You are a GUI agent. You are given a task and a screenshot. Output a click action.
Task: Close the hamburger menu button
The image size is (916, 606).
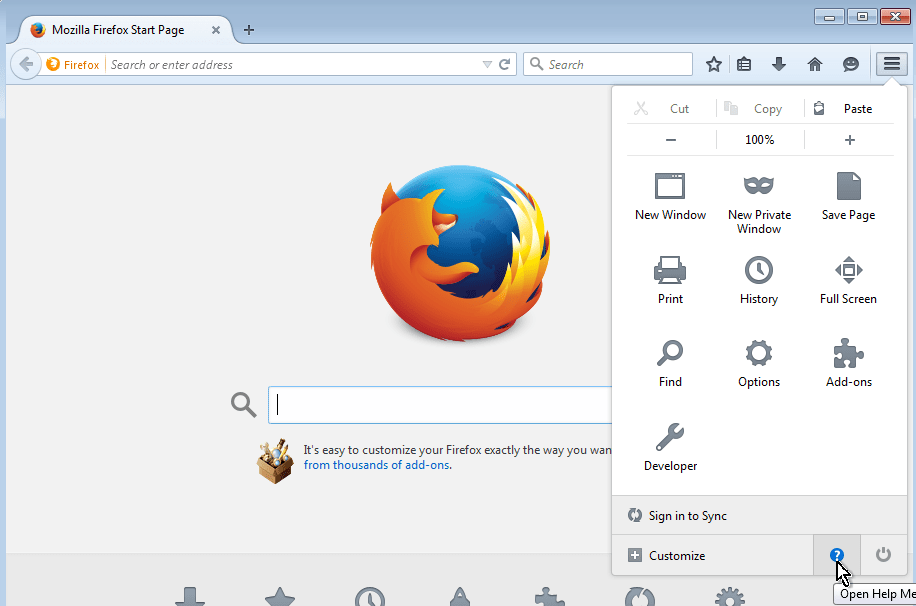tap(891, 64)
